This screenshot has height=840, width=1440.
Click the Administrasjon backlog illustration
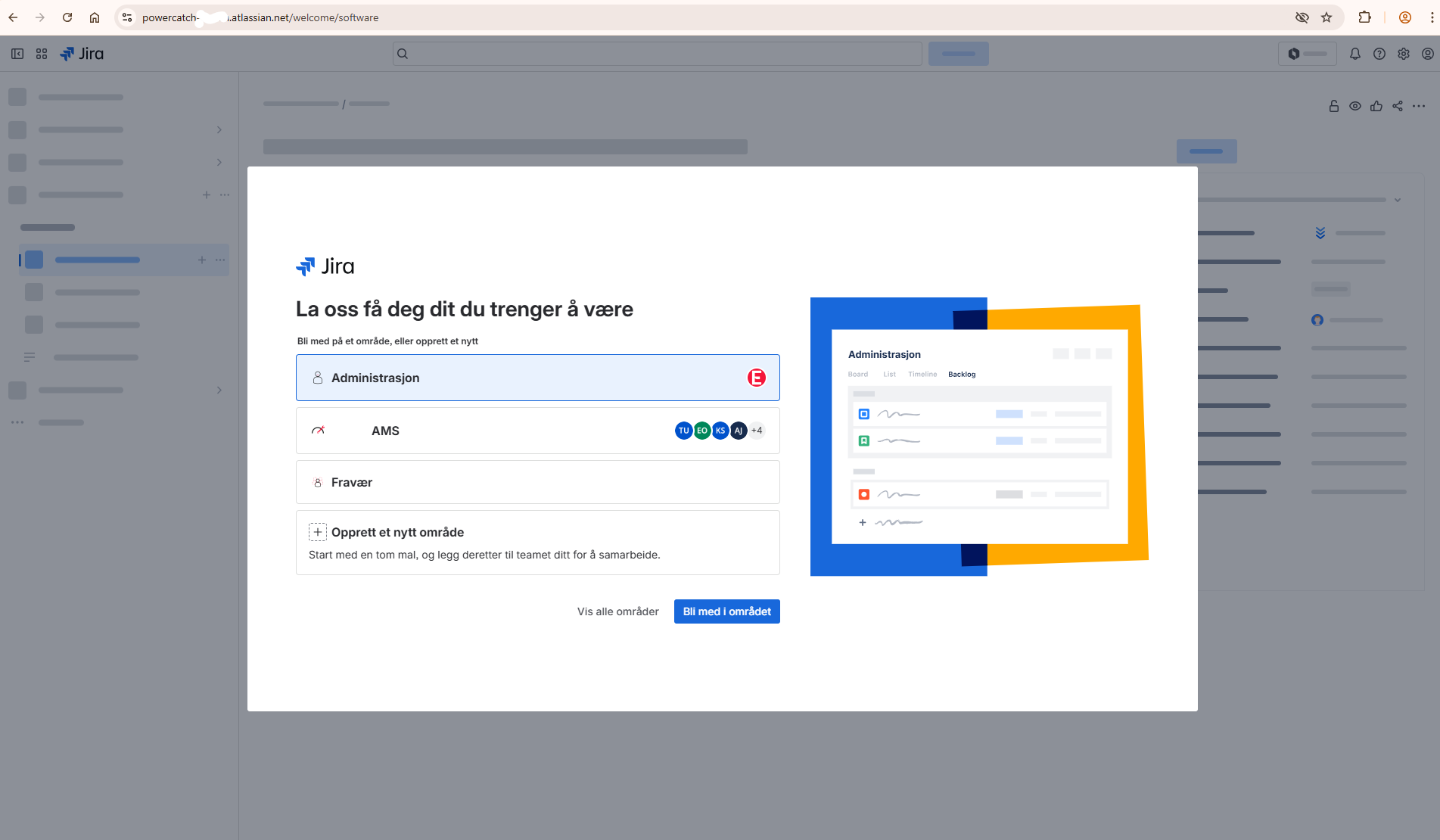[x=979, y=437]
